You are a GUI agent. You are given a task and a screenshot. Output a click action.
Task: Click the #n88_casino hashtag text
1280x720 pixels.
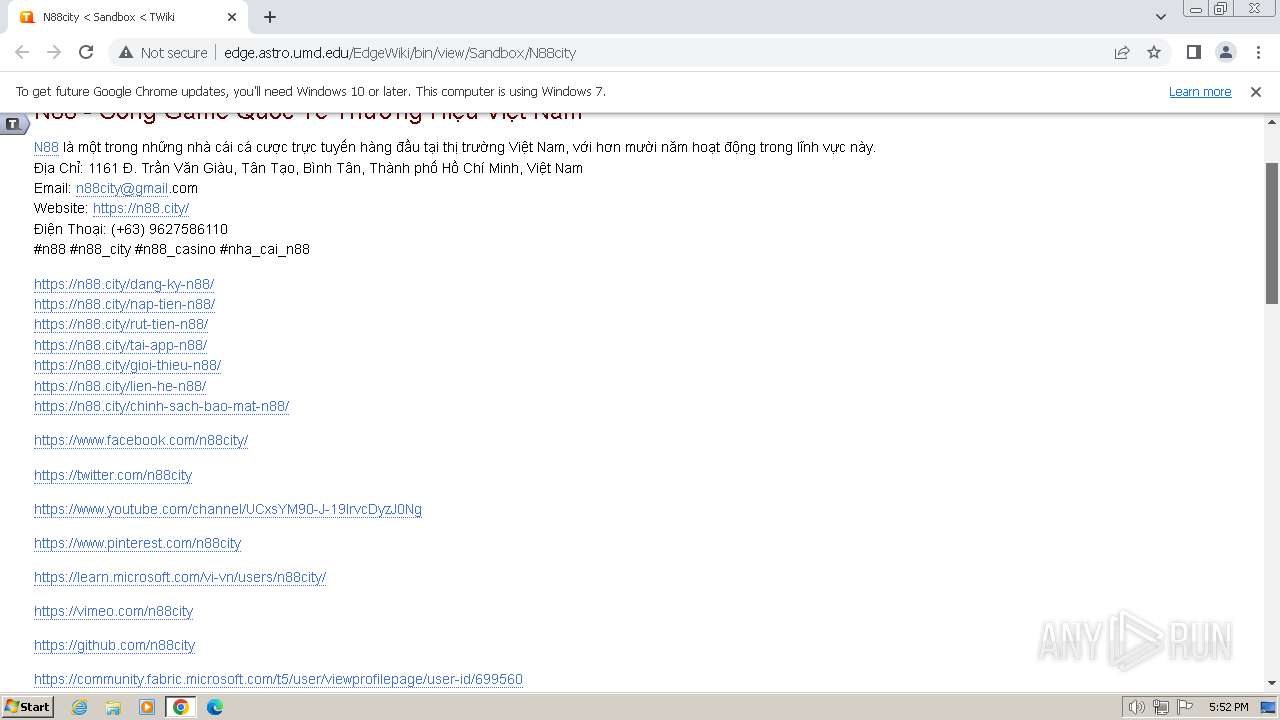click(x=175, y=249)
